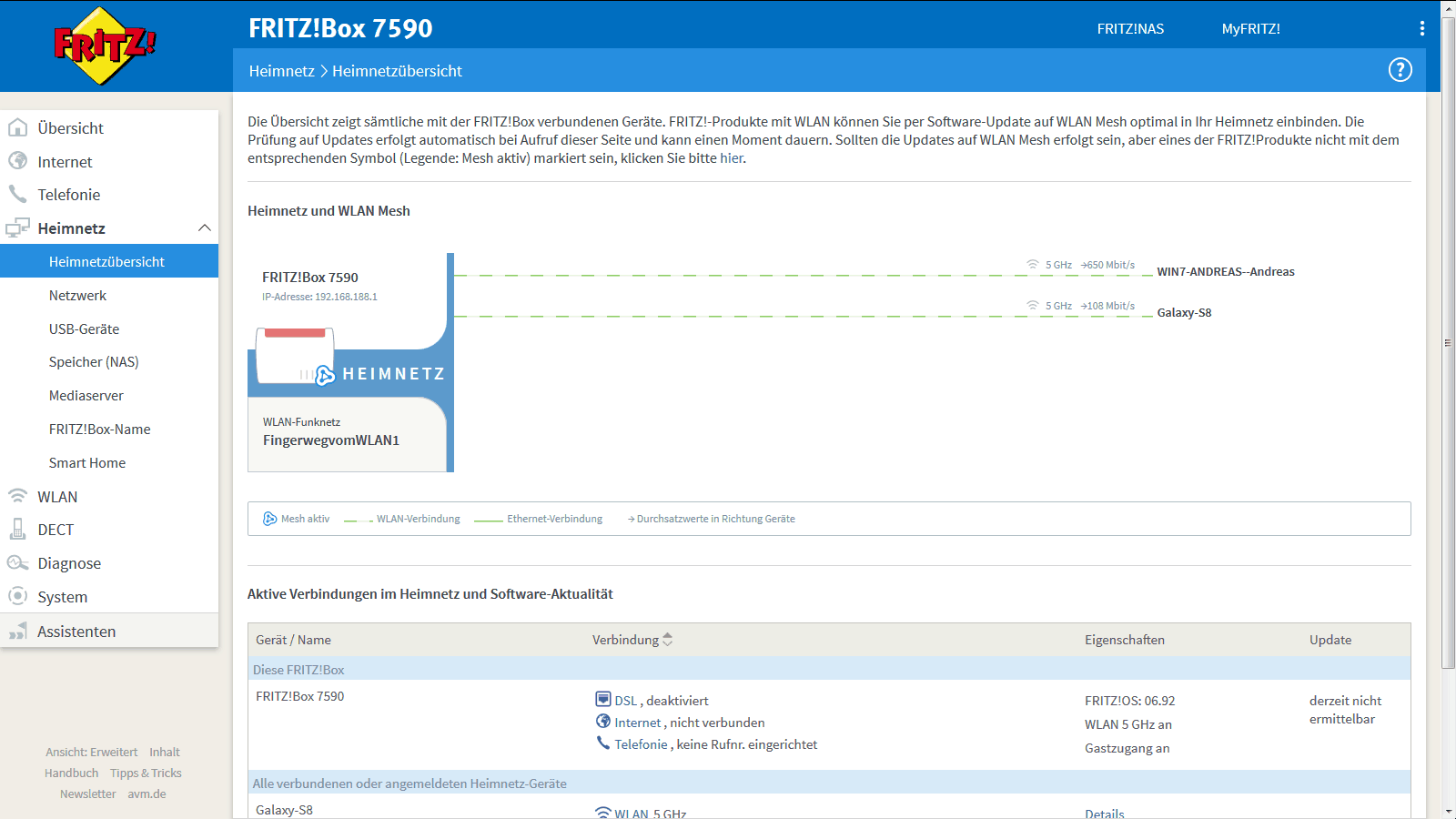Collapse the Heimnetz menu chevron
Viewport: 1456px width, 819px height.
click(x=205, y=227)
